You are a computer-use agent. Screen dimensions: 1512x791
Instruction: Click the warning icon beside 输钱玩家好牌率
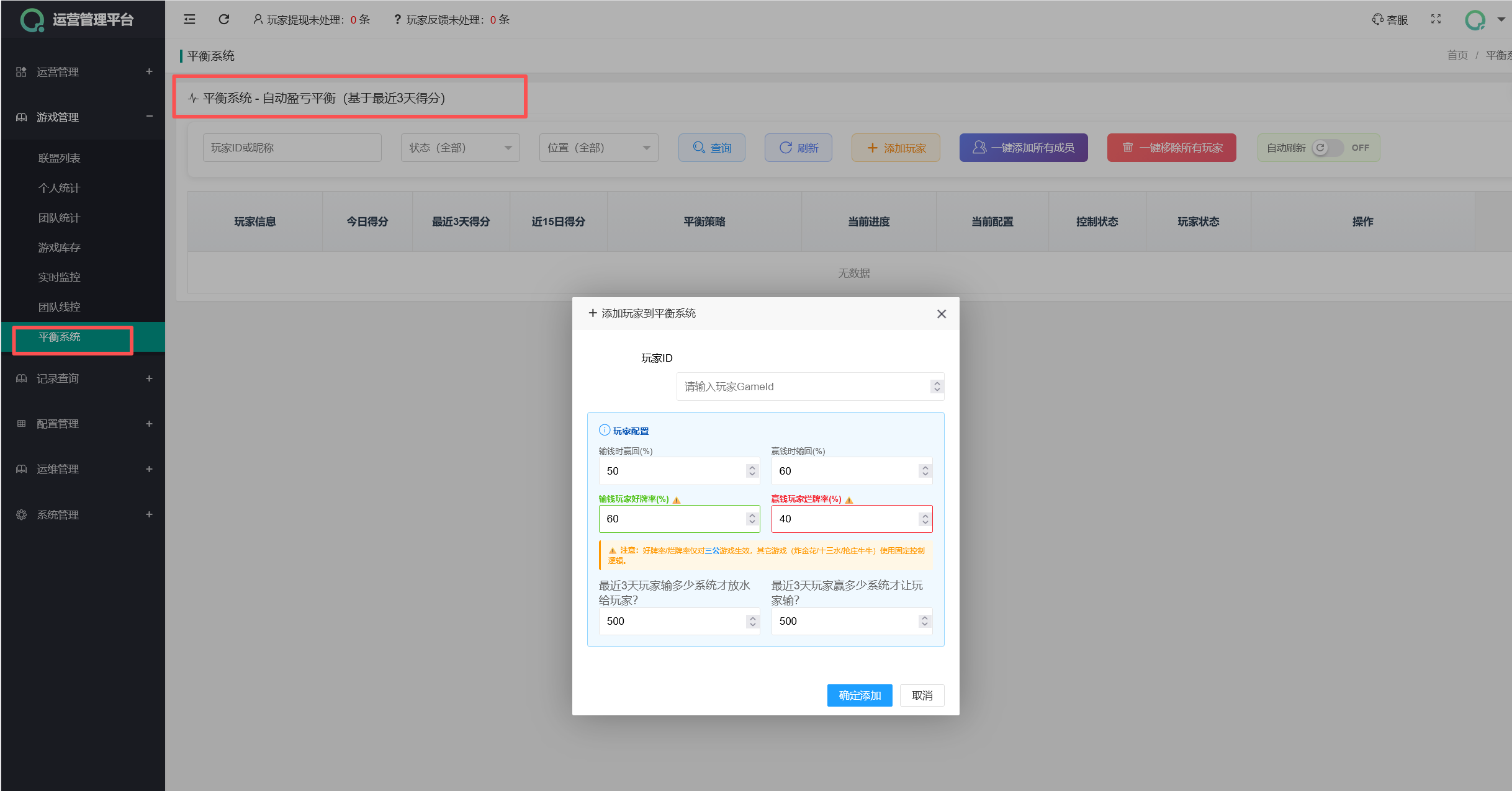pos(677,500)
